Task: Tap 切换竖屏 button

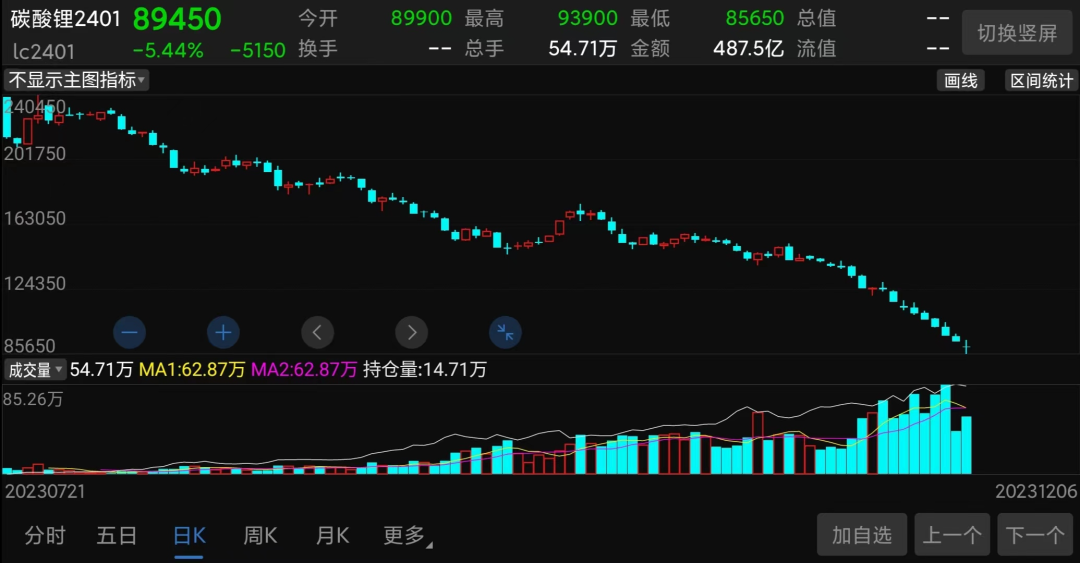Action: point(1017,32)
